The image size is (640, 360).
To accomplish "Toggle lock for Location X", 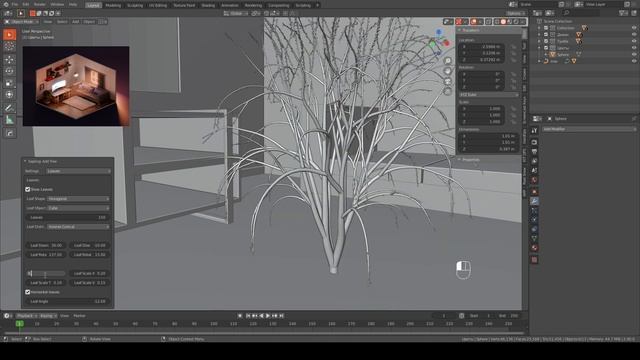I will pyautogui.click(x=513, y=47).
